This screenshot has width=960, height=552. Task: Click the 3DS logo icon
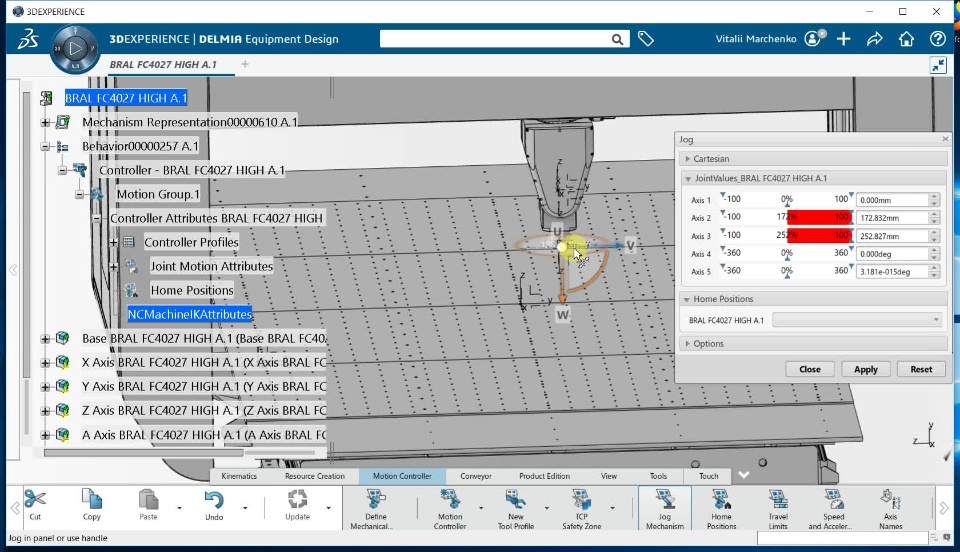[x=28, y=39]
